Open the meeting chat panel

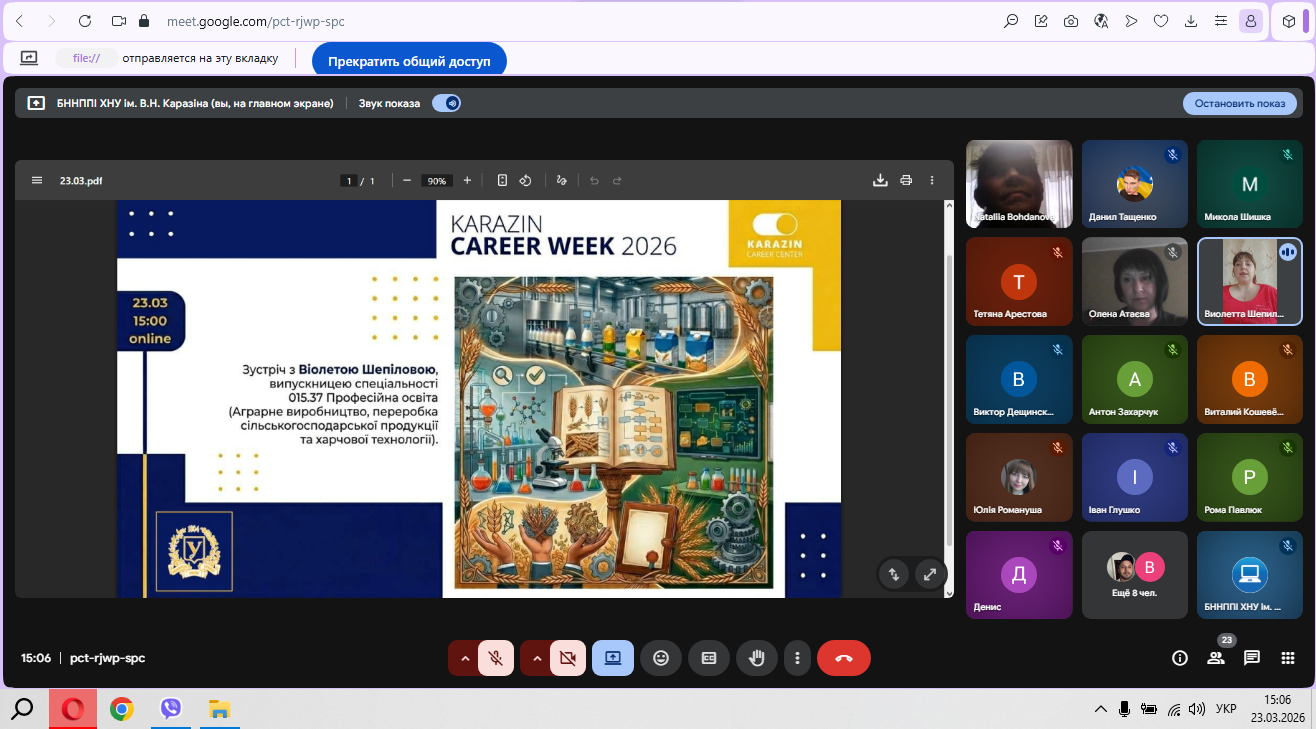tap(1251, 658)
